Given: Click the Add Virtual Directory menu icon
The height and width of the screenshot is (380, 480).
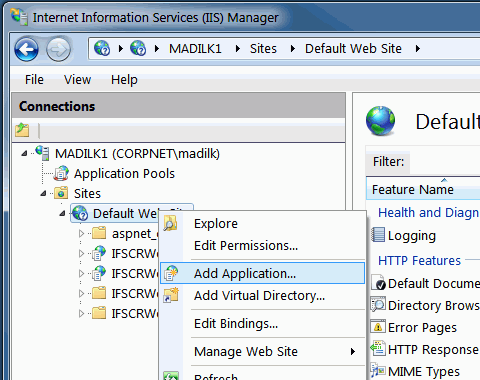Looking at the screenshot, I should click(x=171, y=295).
